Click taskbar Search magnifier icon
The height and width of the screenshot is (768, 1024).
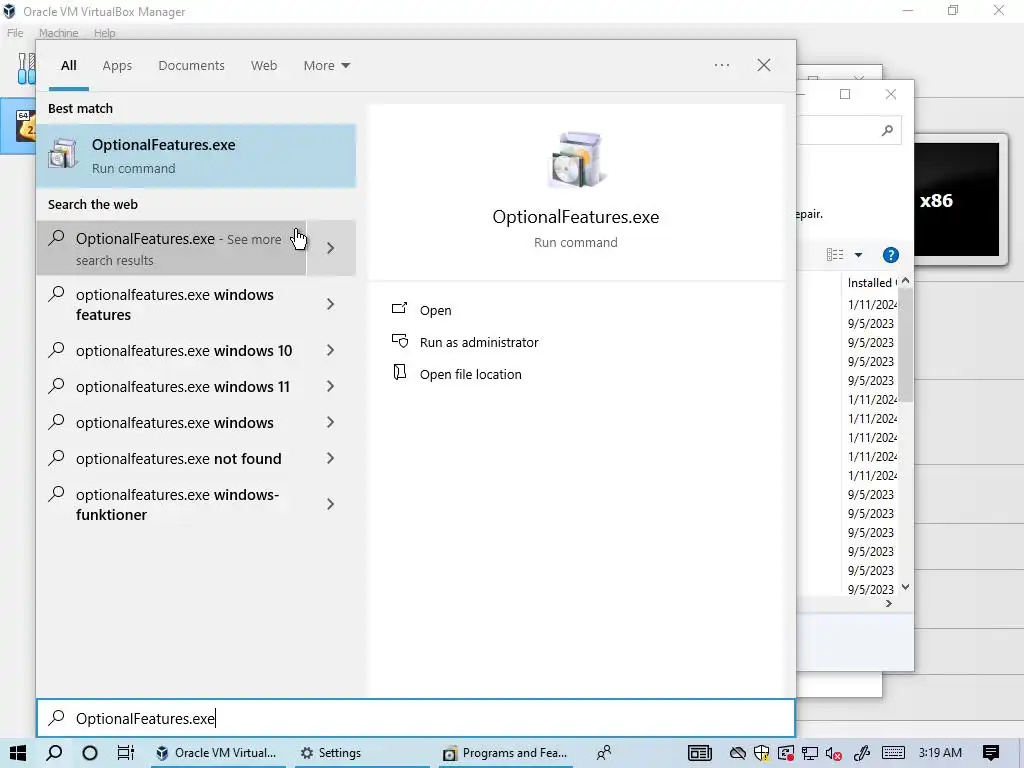pos(54,753)
